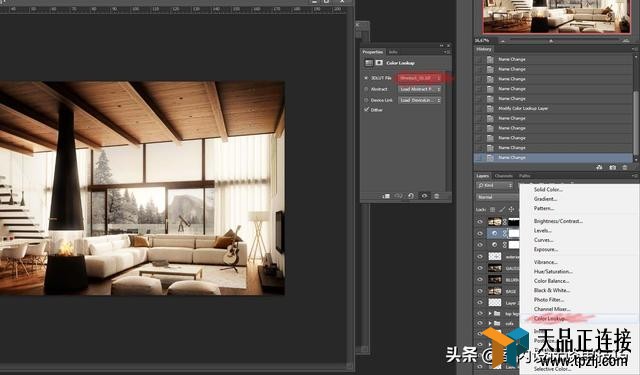This screenshot has height=375, width=640.
Task: Click Navigator zoom out icon
Action: (502, 41)
